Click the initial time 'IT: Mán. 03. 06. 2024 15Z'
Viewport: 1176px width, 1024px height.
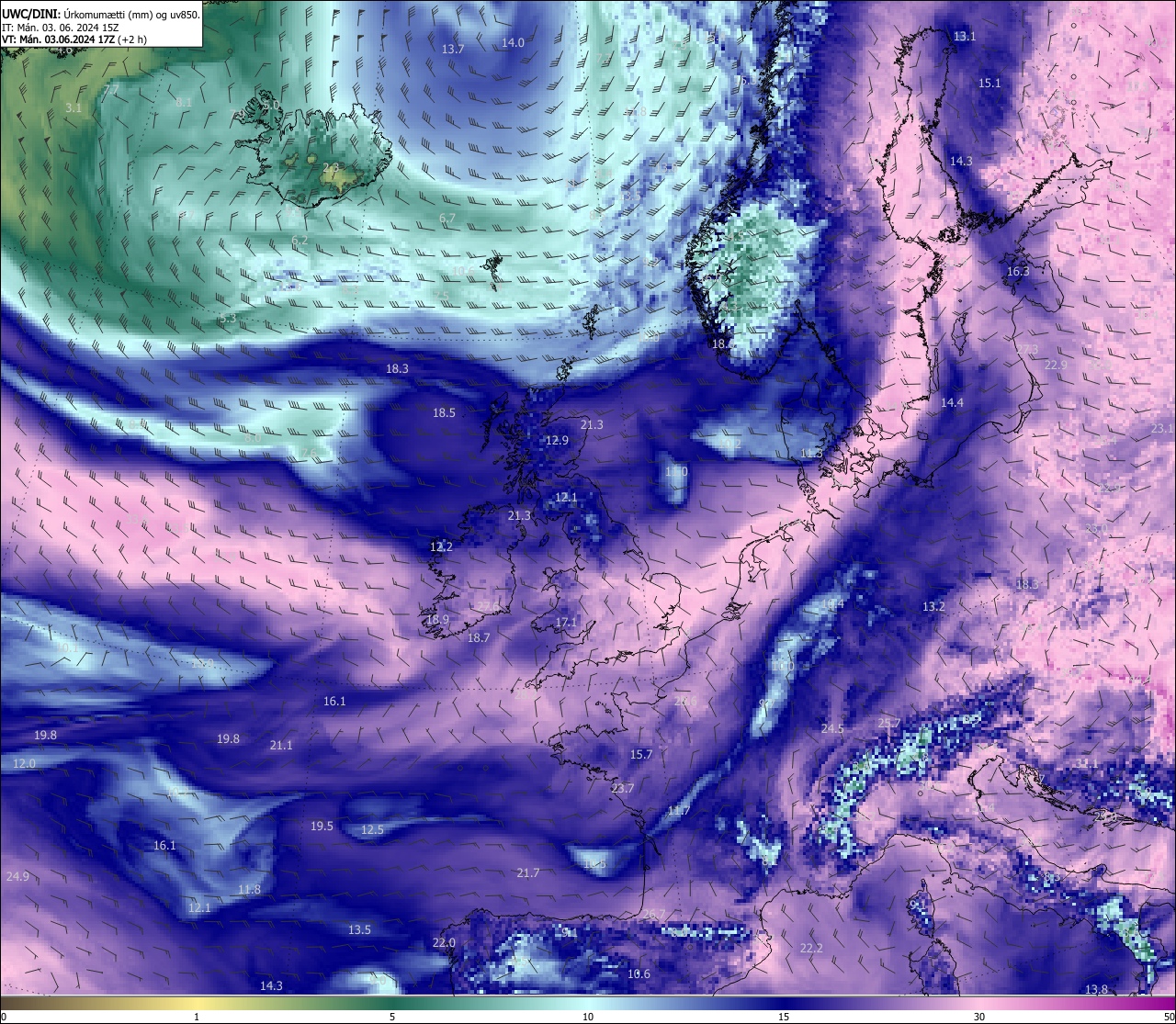(x=62, y=28)
